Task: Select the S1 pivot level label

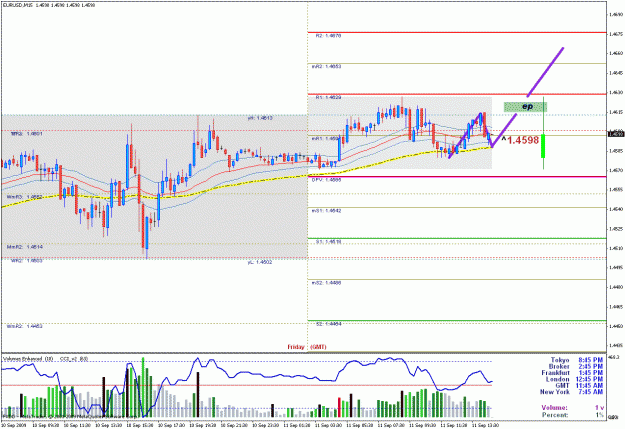Action: pyautogui.click(x=328, y=242)
